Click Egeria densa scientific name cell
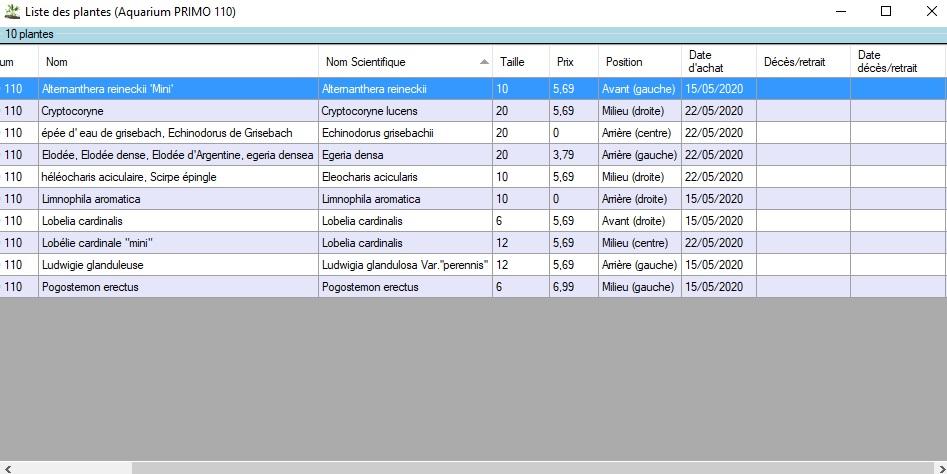The height and width of the screenshot is (474, 947). [x=406, y=155]
